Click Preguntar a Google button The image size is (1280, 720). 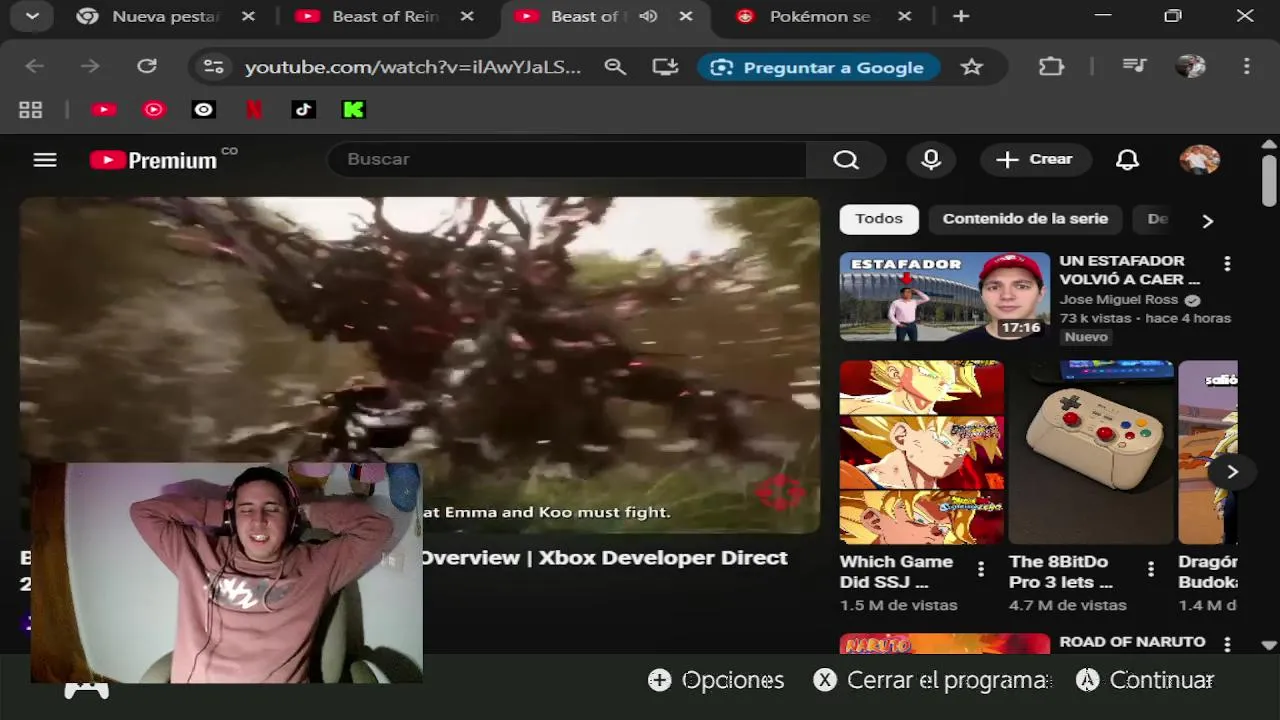click(818, 67)
